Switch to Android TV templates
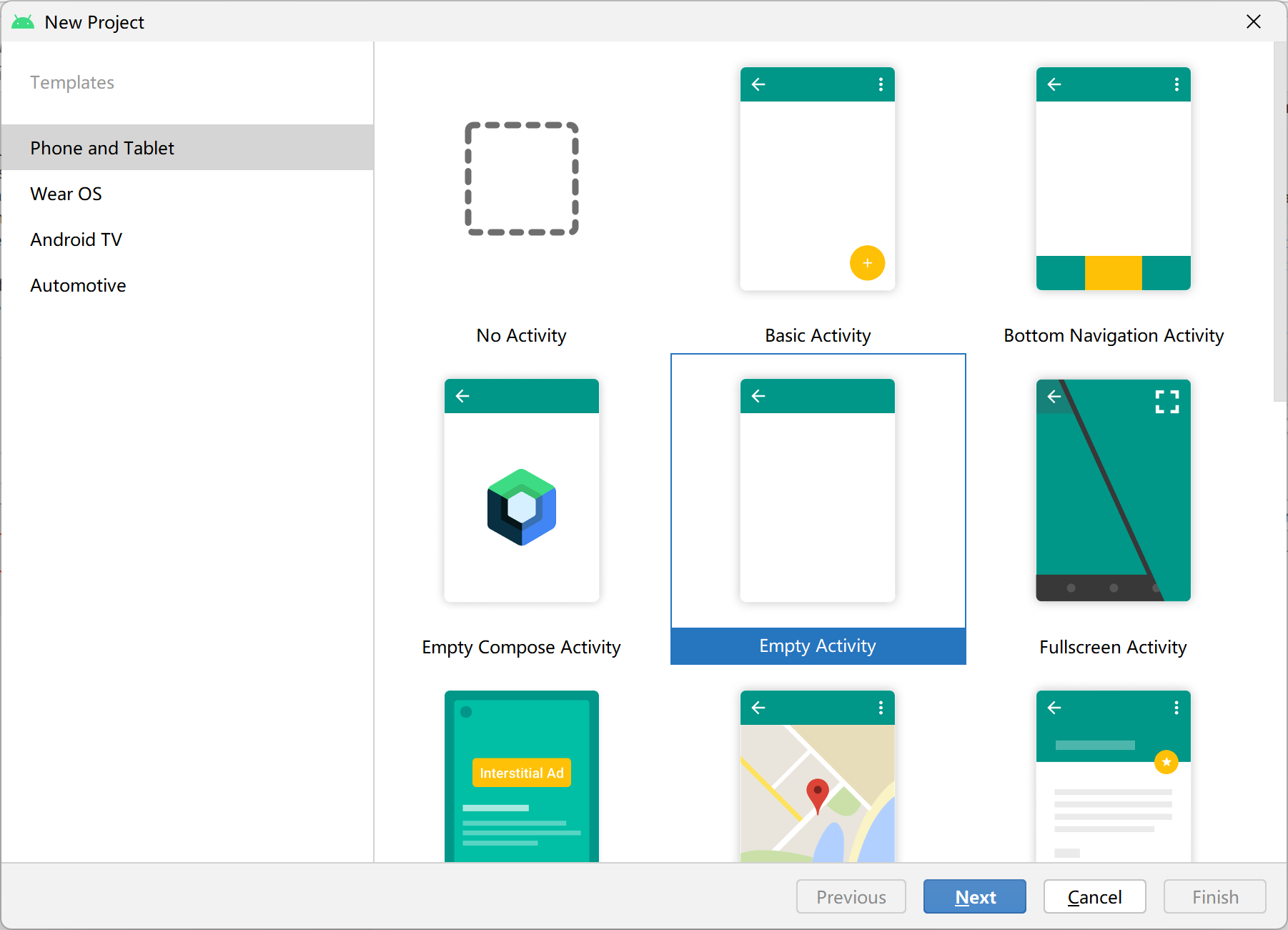The height and width of the screenshot is (930, 1288). pyautogui.click(x=187, y=239)
